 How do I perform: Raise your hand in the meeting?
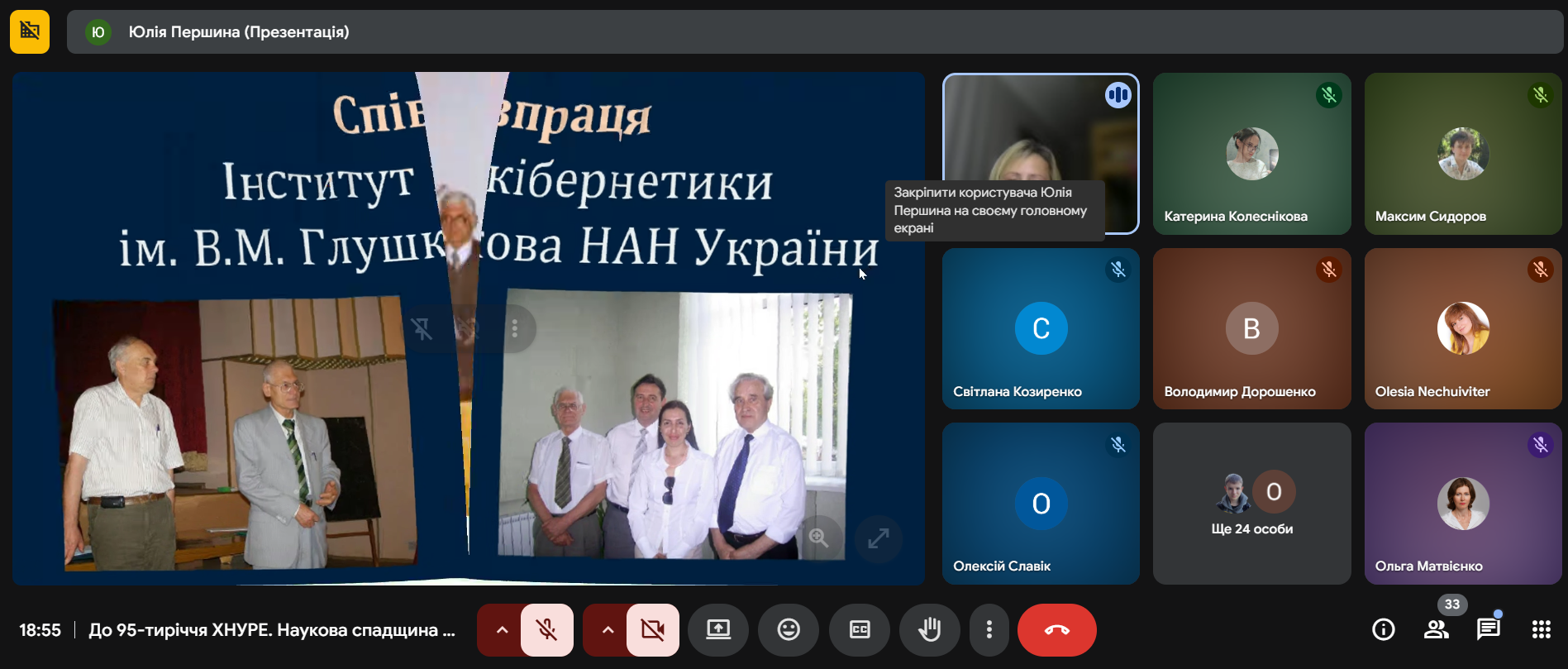click(x=929, y=630)
